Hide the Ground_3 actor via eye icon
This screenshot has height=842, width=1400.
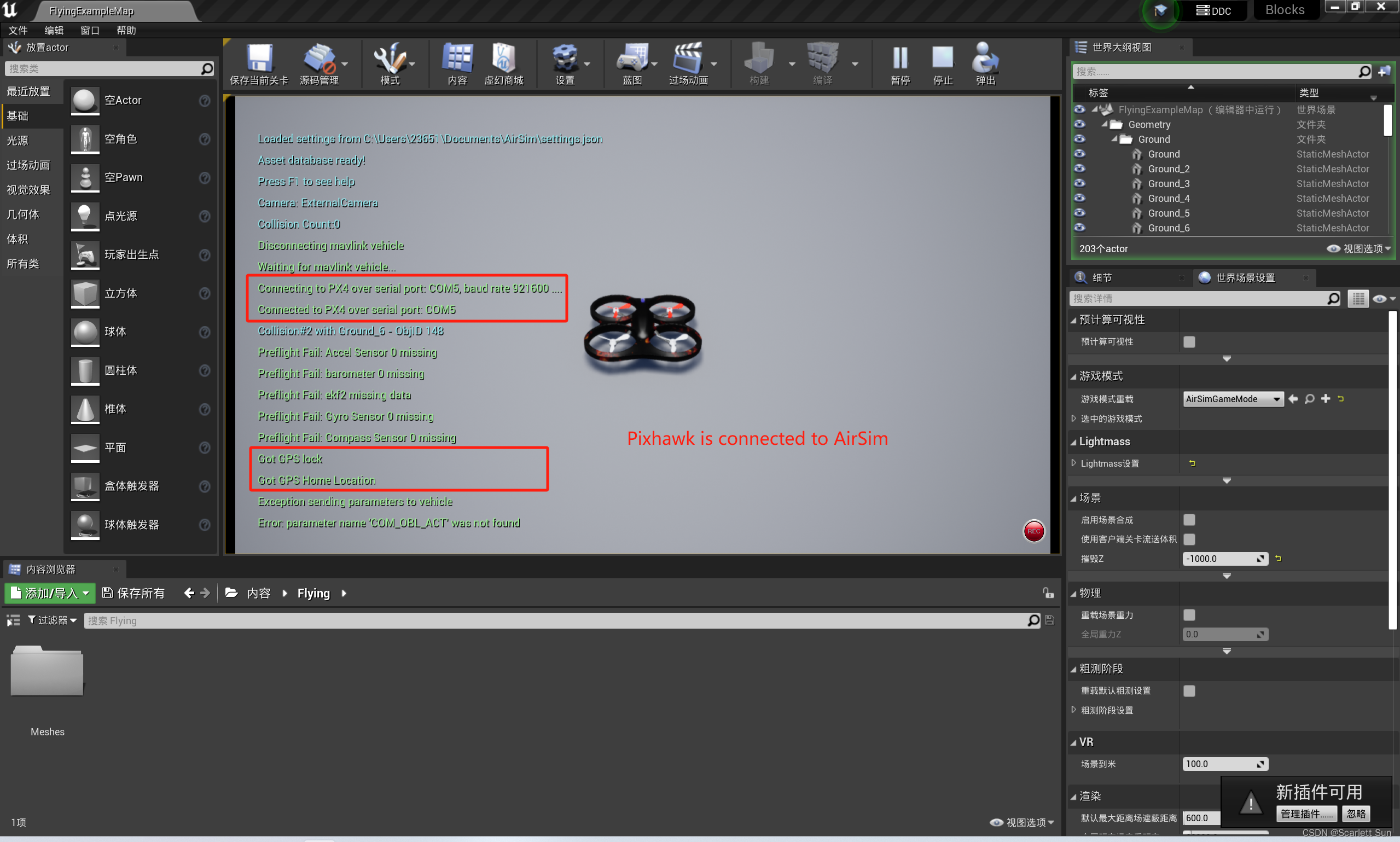click(x=1079, y=183)
